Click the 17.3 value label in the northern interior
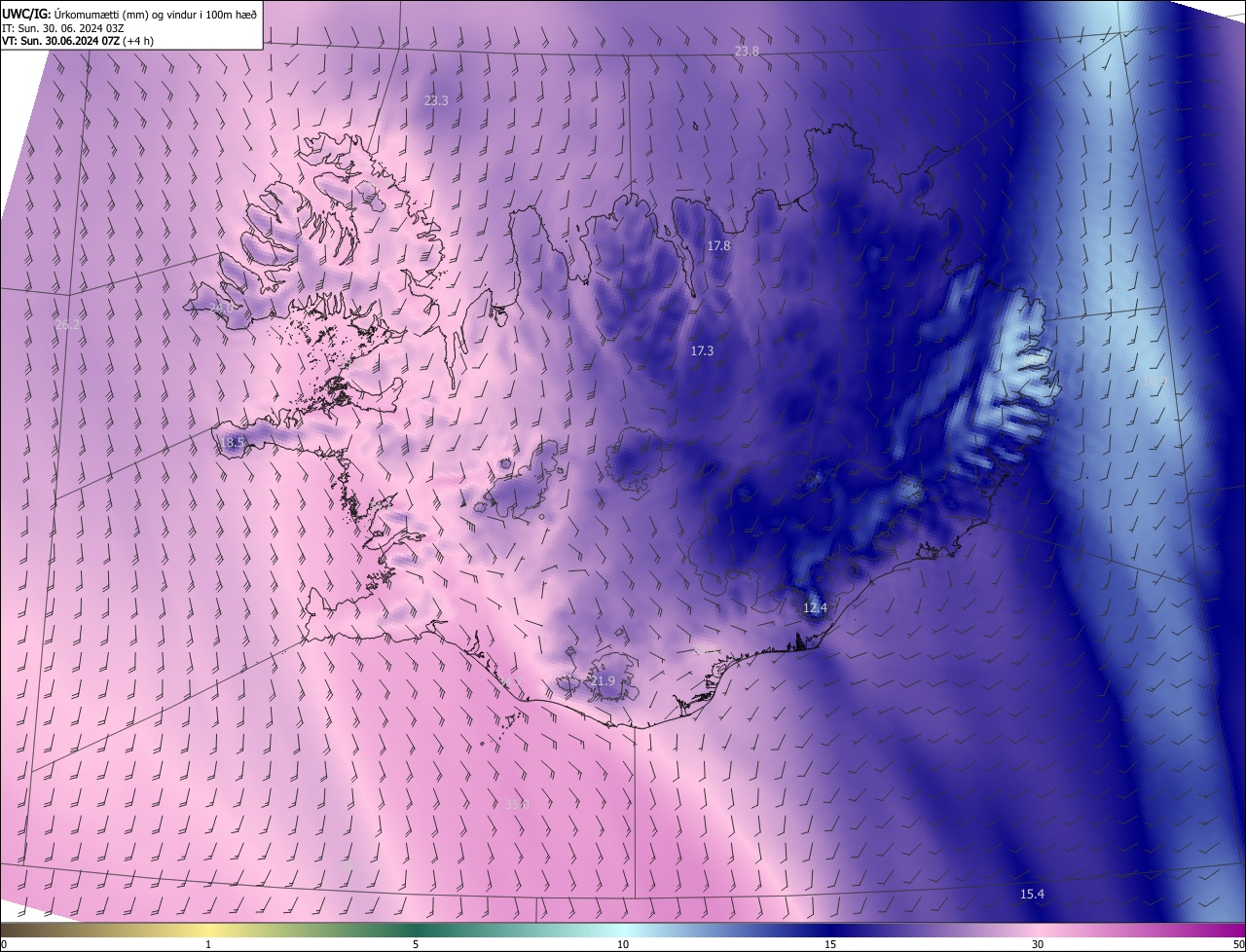Viewport: 1246px width, 952px height. click(702, 350)
